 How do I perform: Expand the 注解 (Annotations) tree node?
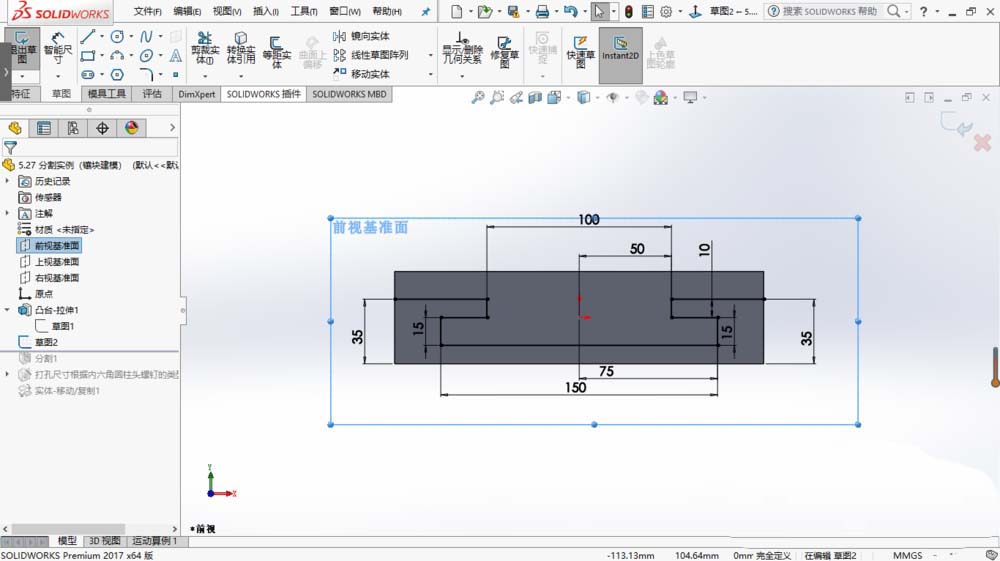(8, 213)
